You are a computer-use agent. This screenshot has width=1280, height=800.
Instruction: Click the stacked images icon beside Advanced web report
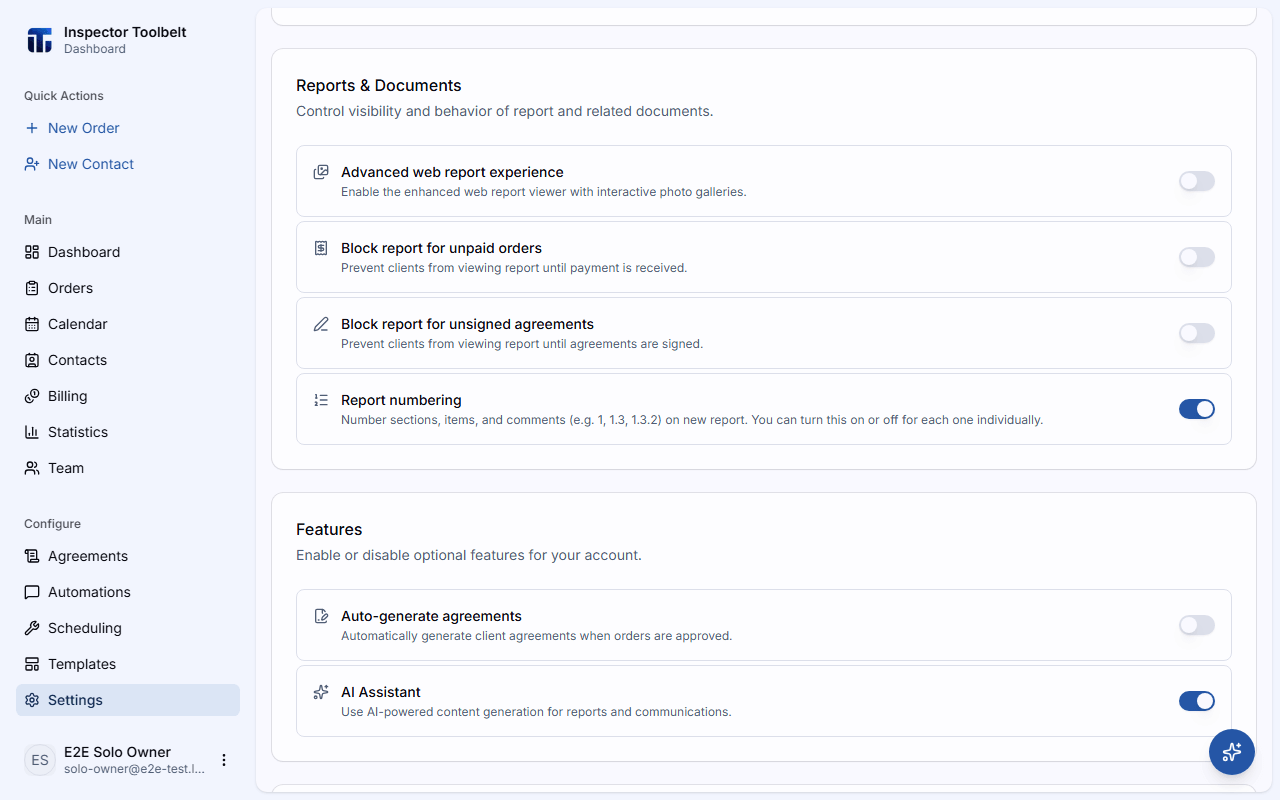click(321, 172)
